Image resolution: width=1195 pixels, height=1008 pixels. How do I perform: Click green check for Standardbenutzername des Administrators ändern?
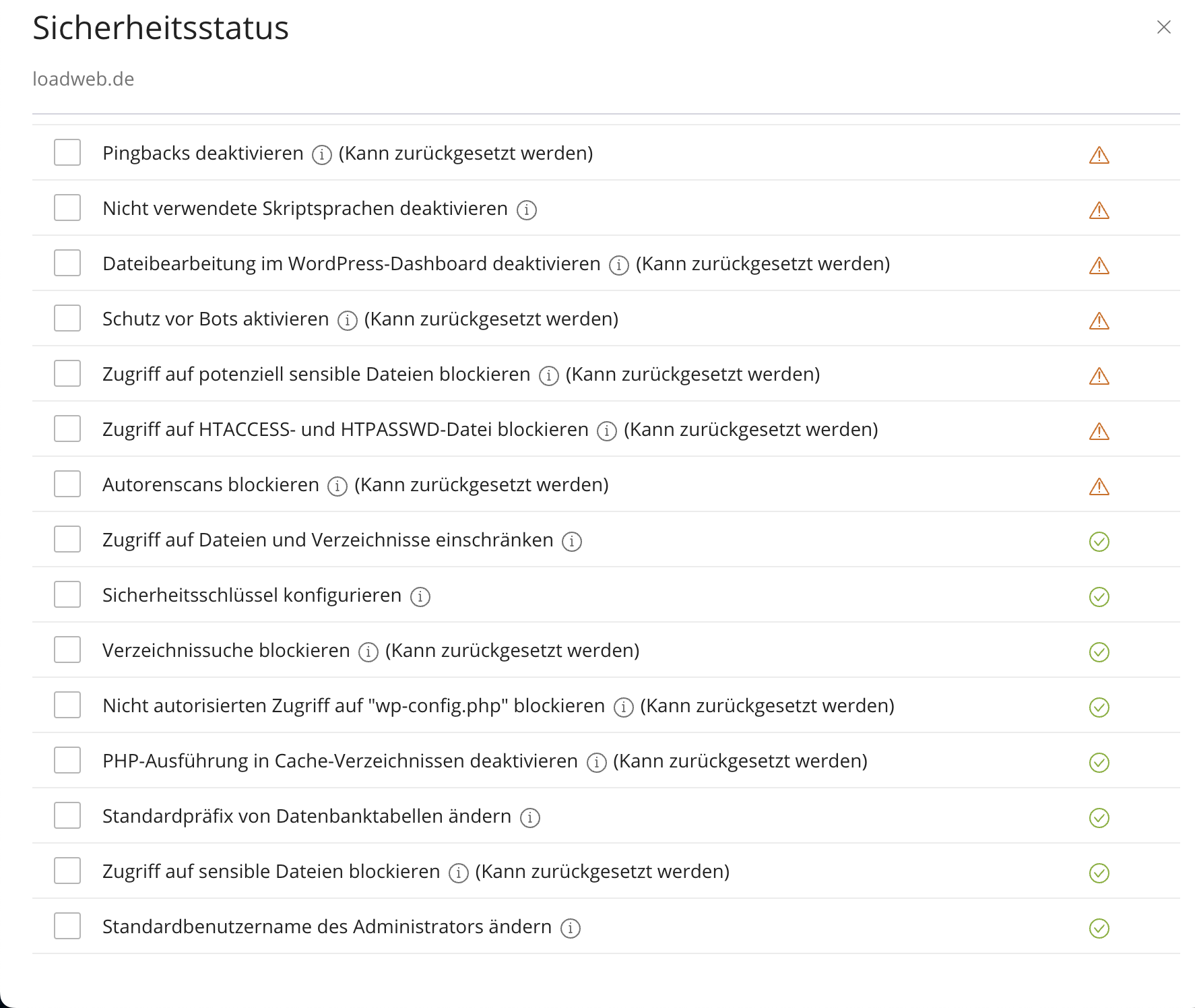click(x=1099, y=928)
